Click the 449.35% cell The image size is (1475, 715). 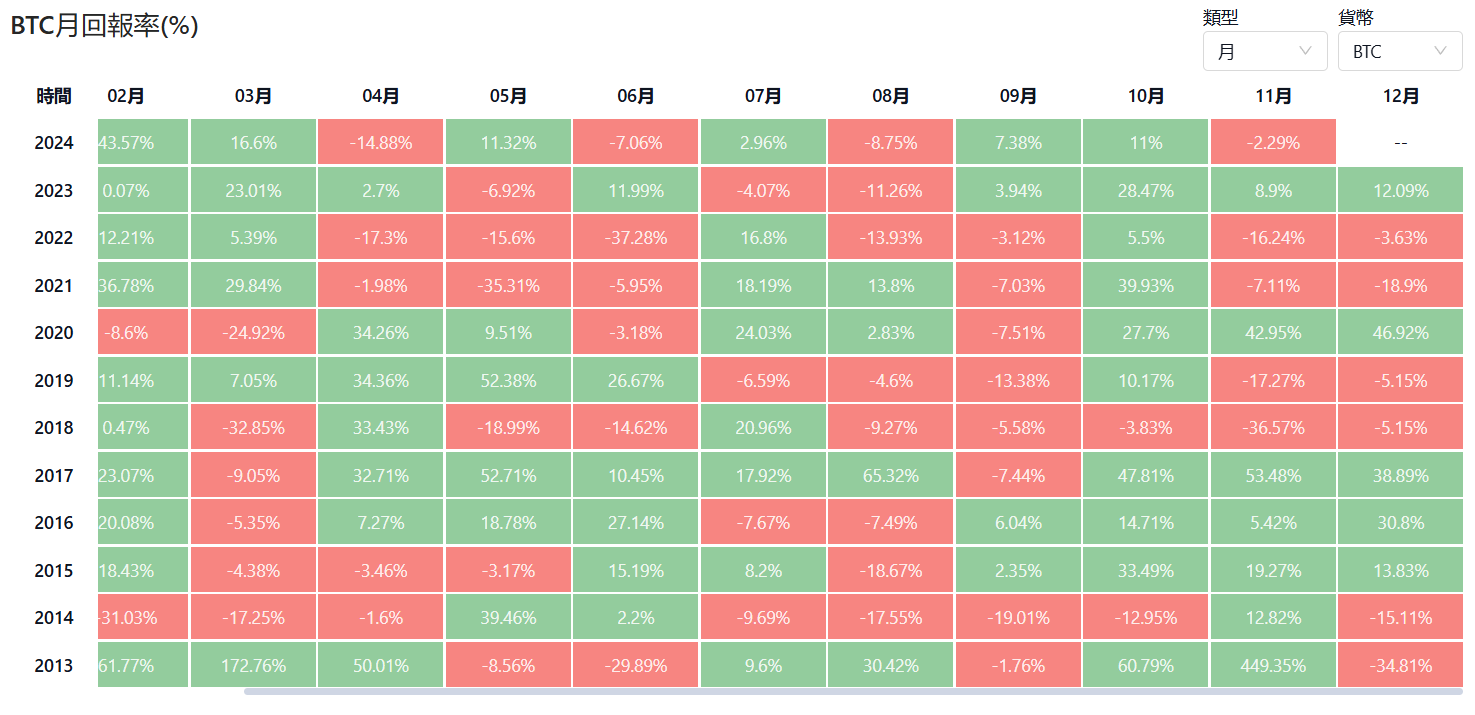pos(1273,665)
